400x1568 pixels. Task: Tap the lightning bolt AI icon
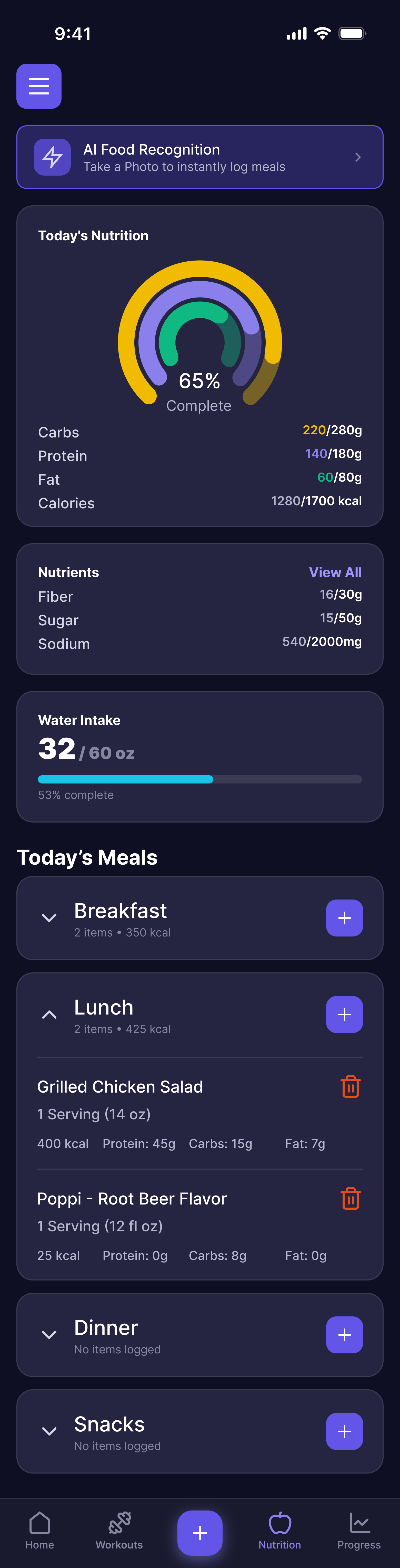(x=52, y=157)
